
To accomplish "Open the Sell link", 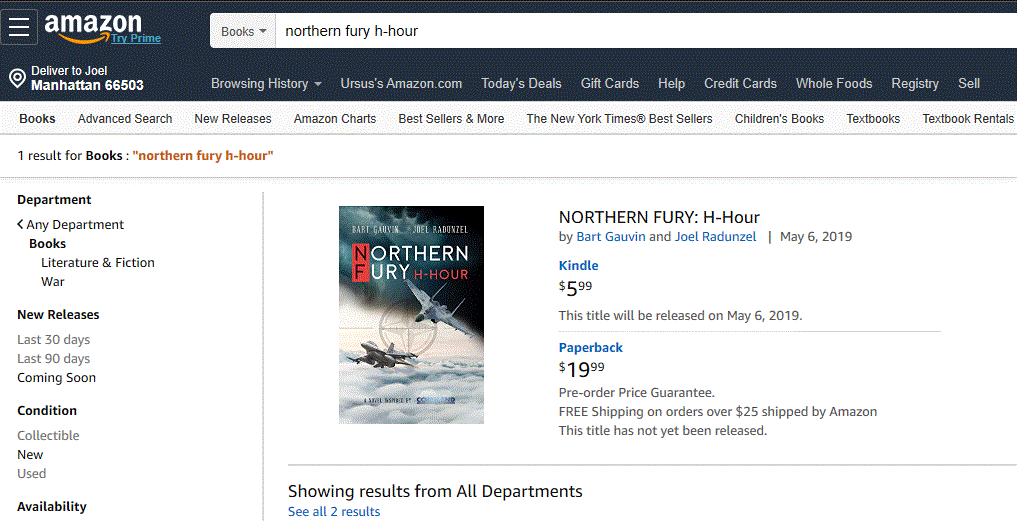I will pyautogui.click(x=969, y=84).
